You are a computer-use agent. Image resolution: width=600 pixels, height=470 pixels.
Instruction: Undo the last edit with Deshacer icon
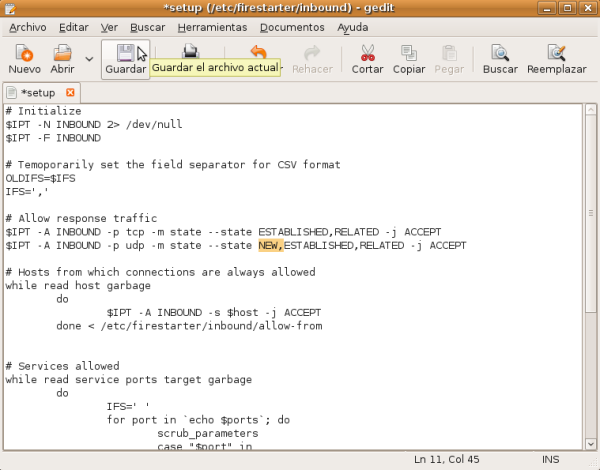(x=258, y=53)
